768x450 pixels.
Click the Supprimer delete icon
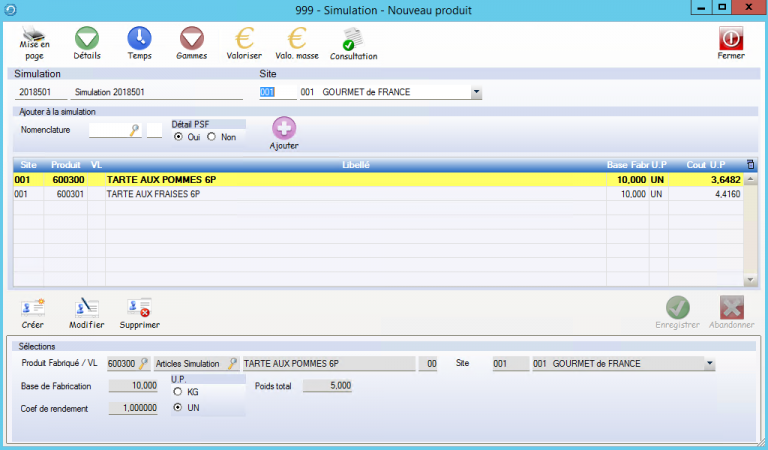[x=139, y=309]
